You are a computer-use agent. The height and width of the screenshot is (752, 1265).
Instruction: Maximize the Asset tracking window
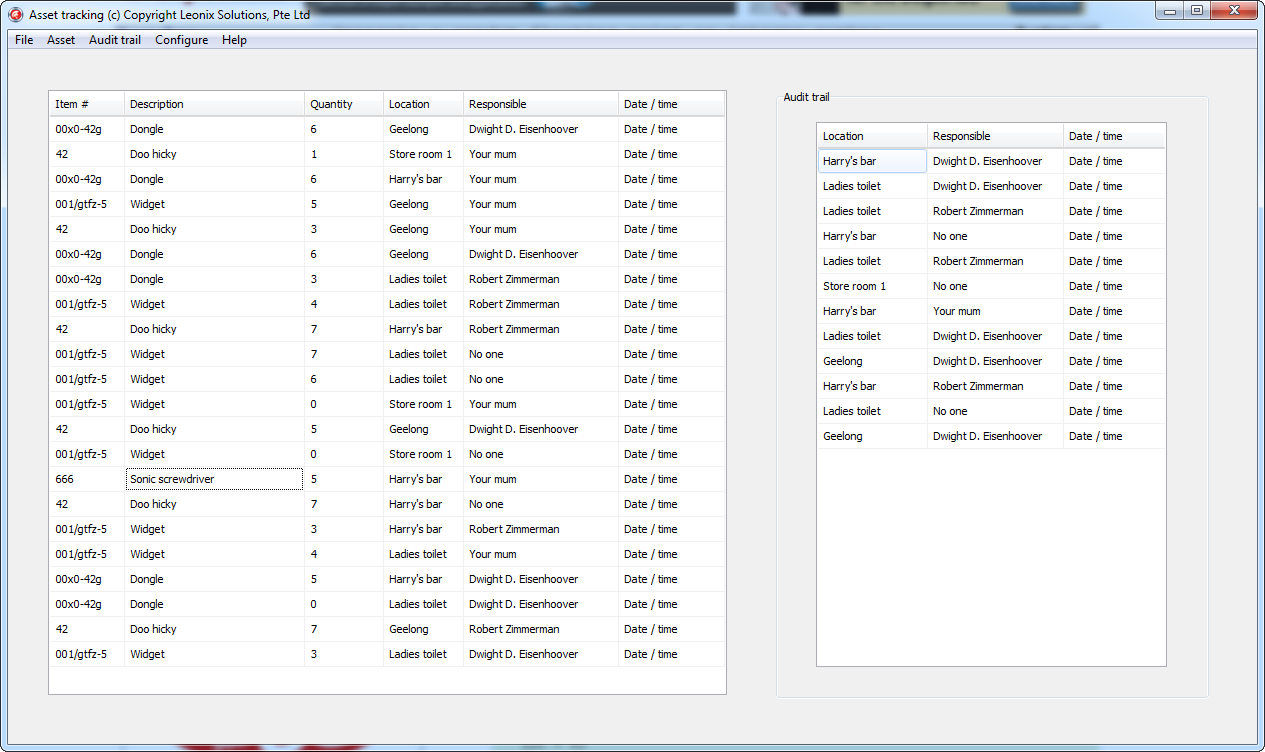[x=1196, y=11]
